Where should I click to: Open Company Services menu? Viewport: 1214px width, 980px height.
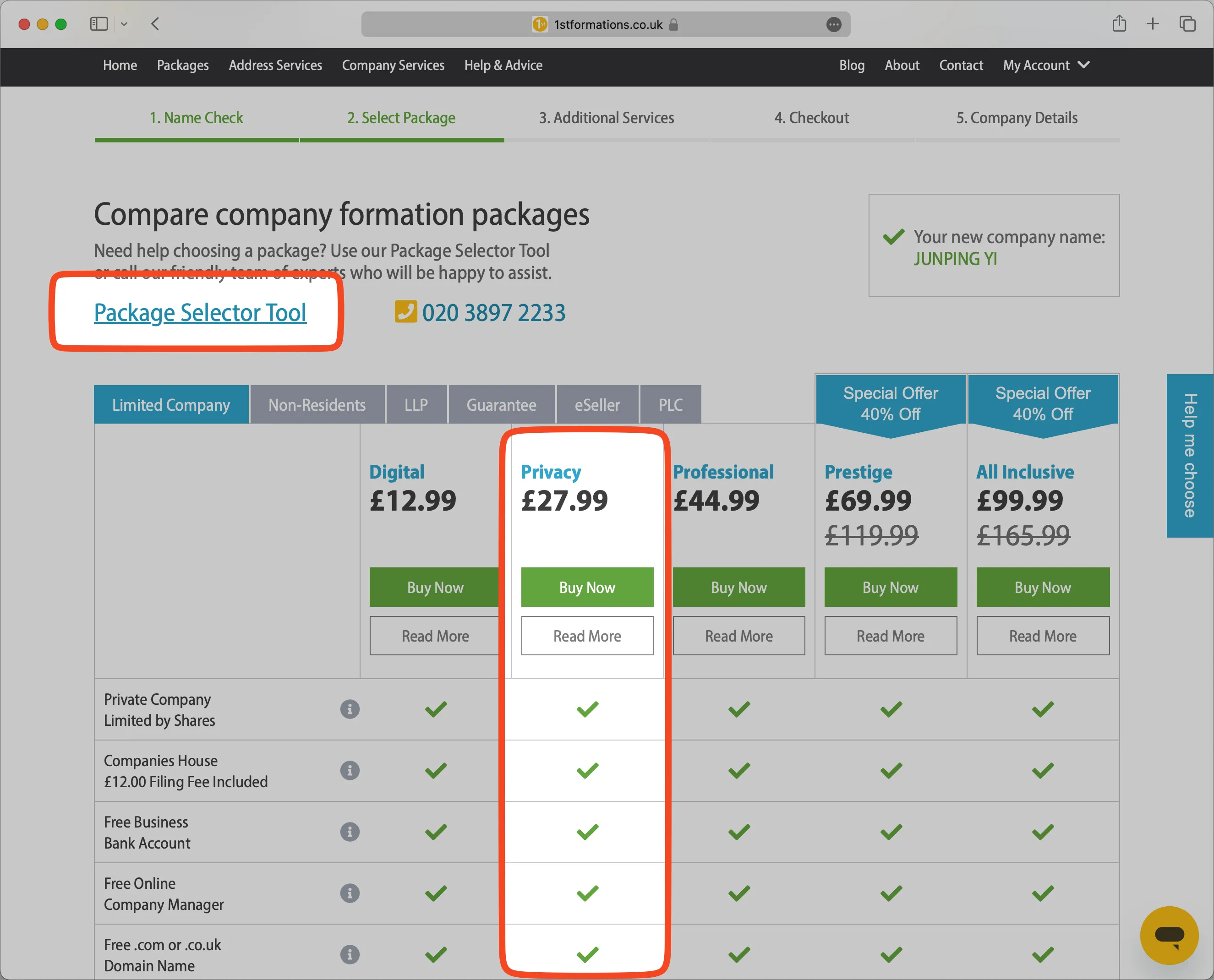click(393, 65)
